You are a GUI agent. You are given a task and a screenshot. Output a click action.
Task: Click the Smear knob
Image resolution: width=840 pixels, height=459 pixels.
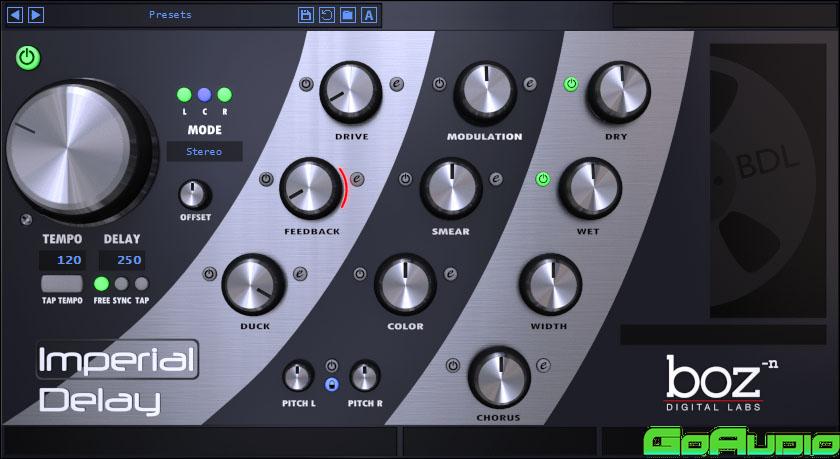coord(451,189)
